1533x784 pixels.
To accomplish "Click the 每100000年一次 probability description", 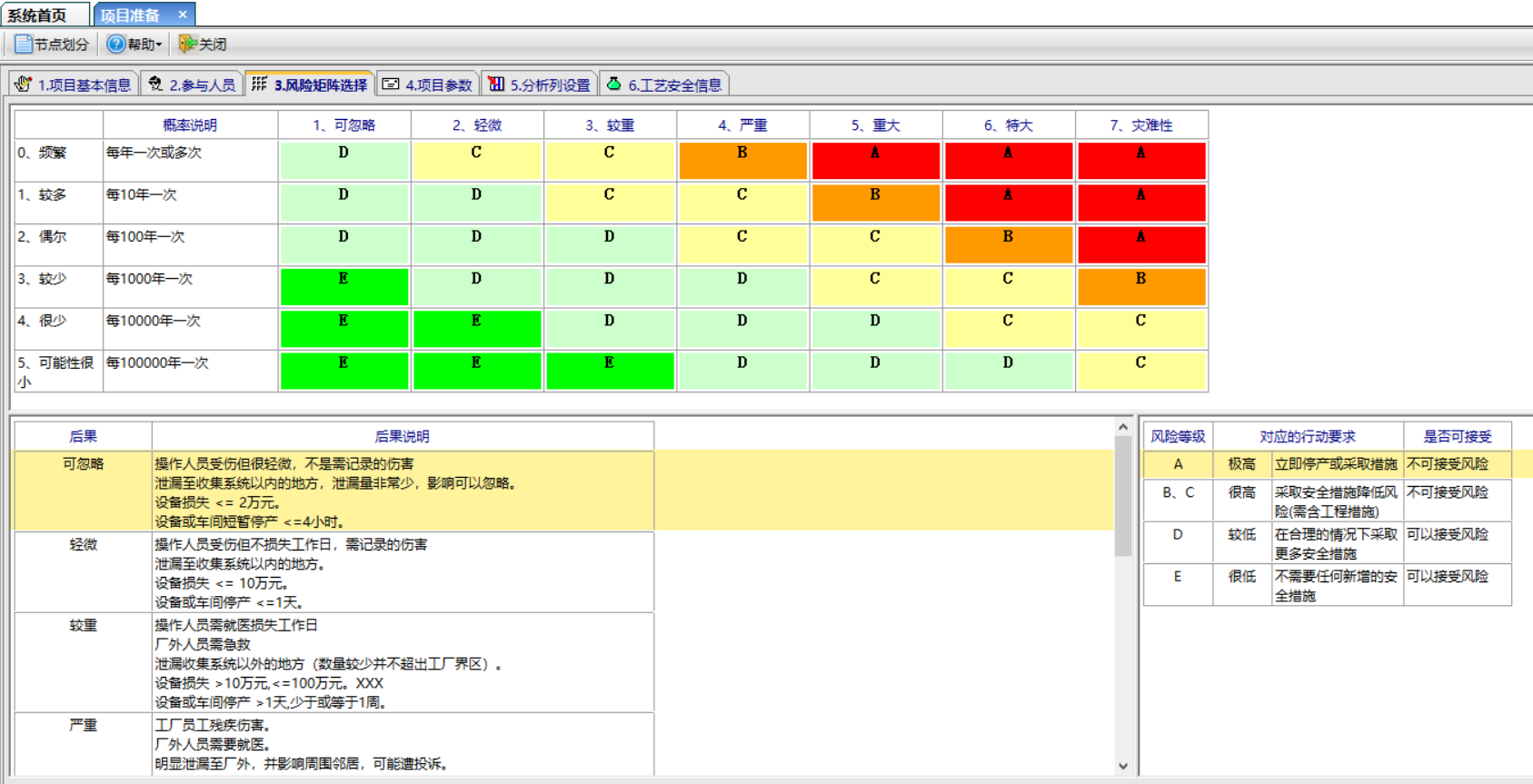I will tap(190, 371).
